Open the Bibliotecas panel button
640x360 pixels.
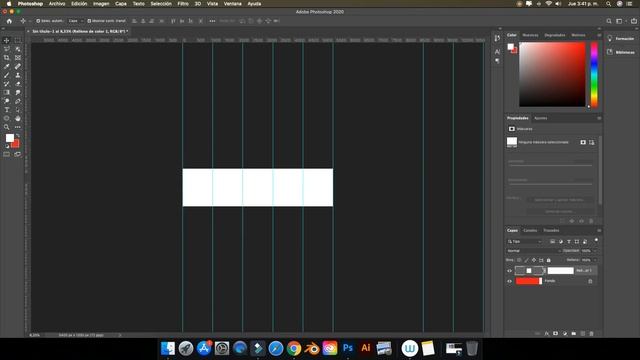tap(620, 52)
